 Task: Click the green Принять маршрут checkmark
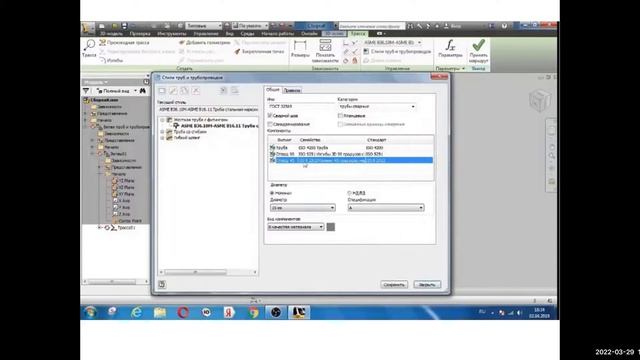[x=478, y=51]
